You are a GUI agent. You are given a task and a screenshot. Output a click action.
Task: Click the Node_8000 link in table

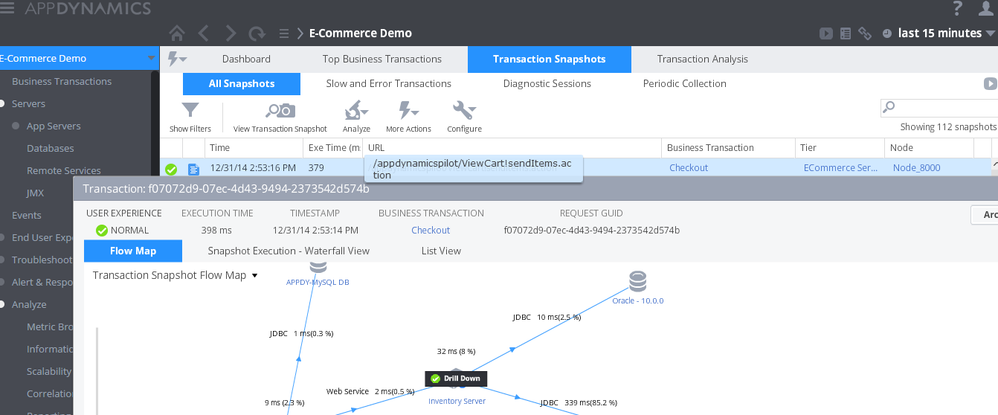point(917,168)
